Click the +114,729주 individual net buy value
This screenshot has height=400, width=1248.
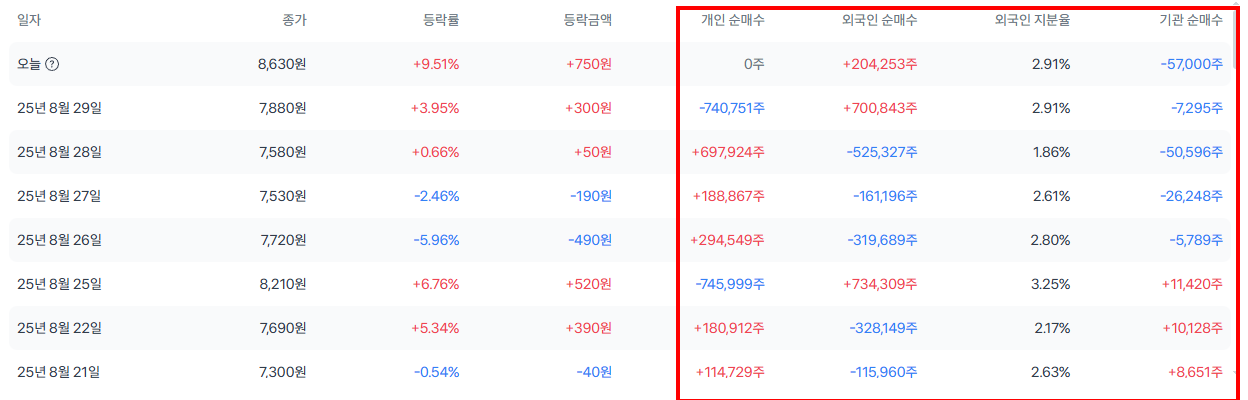(x=728, y=372)
